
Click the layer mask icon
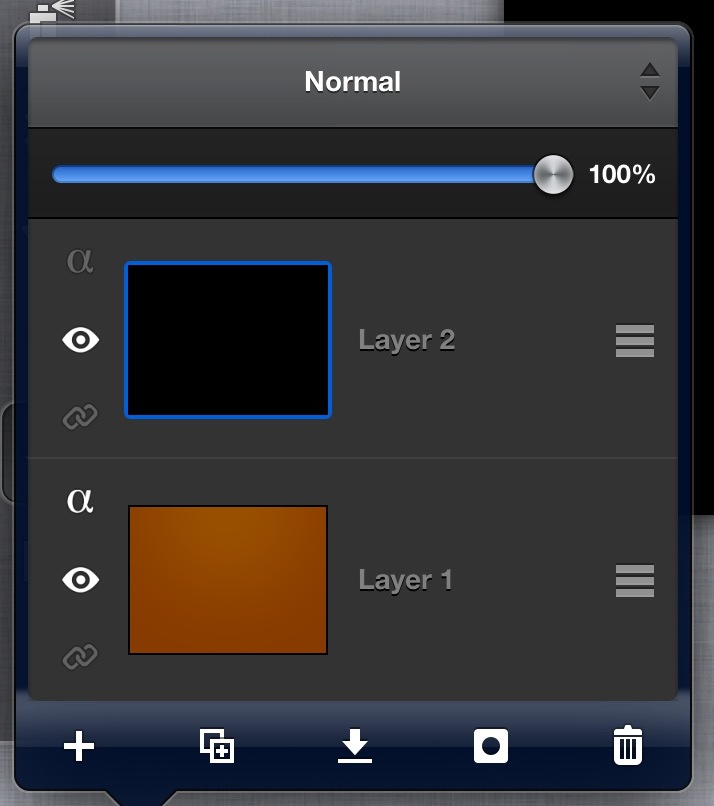tap(491, 746)
